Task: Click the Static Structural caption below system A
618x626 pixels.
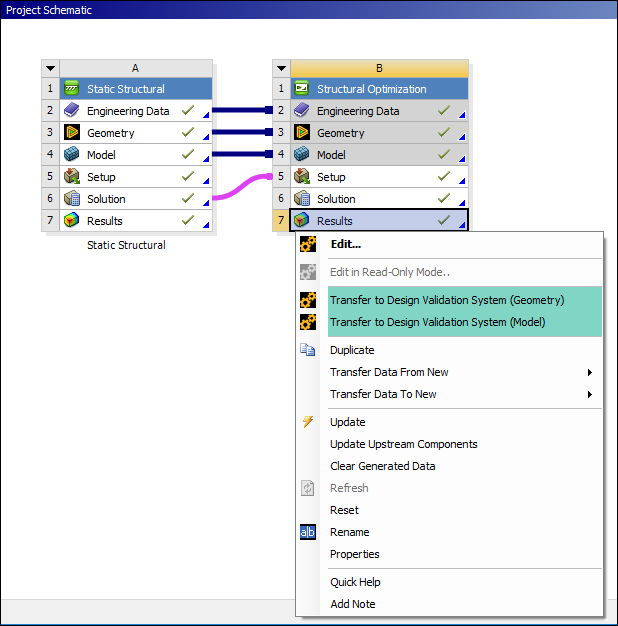Action: (126, 245)
